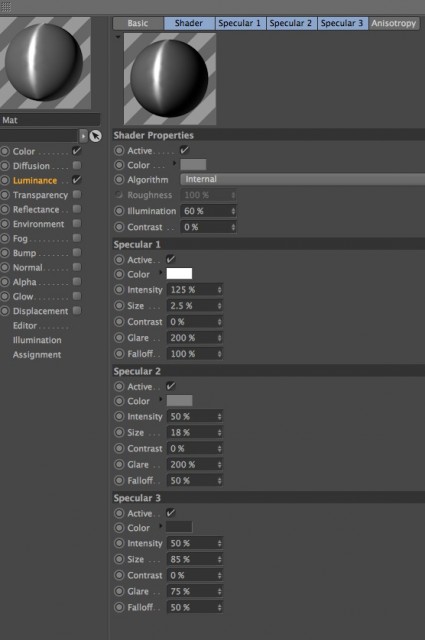
Task: Disable the Color channel checkbox
Action: tap(76, 151)
